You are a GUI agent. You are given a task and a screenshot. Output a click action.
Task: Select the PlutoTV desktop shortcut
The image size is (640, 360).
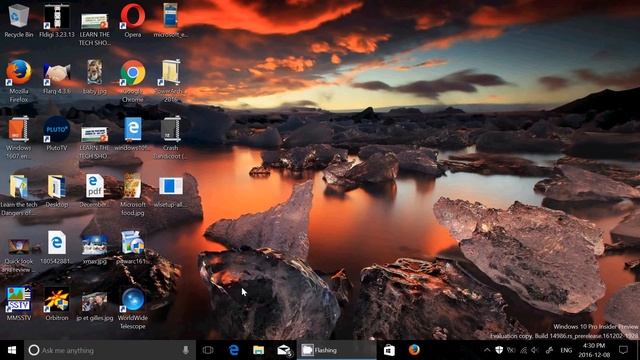[57, 134]
